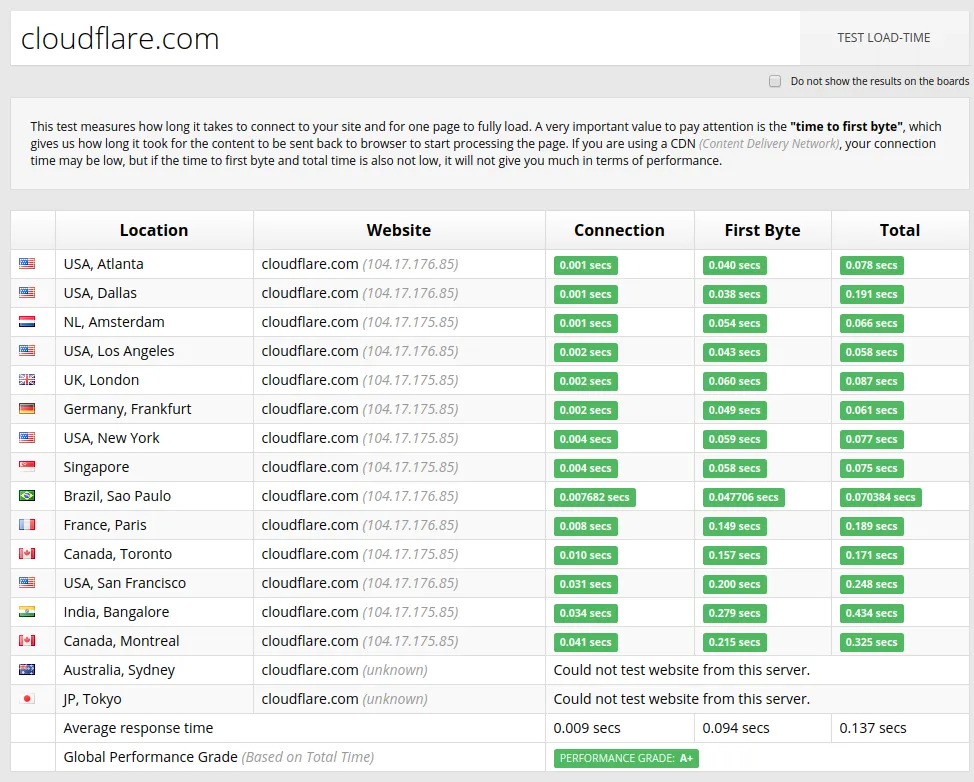This screenshot has width=974, height=782.
Task: Click the USA flag in the Los Angeles row
Action: click(27, 350)
